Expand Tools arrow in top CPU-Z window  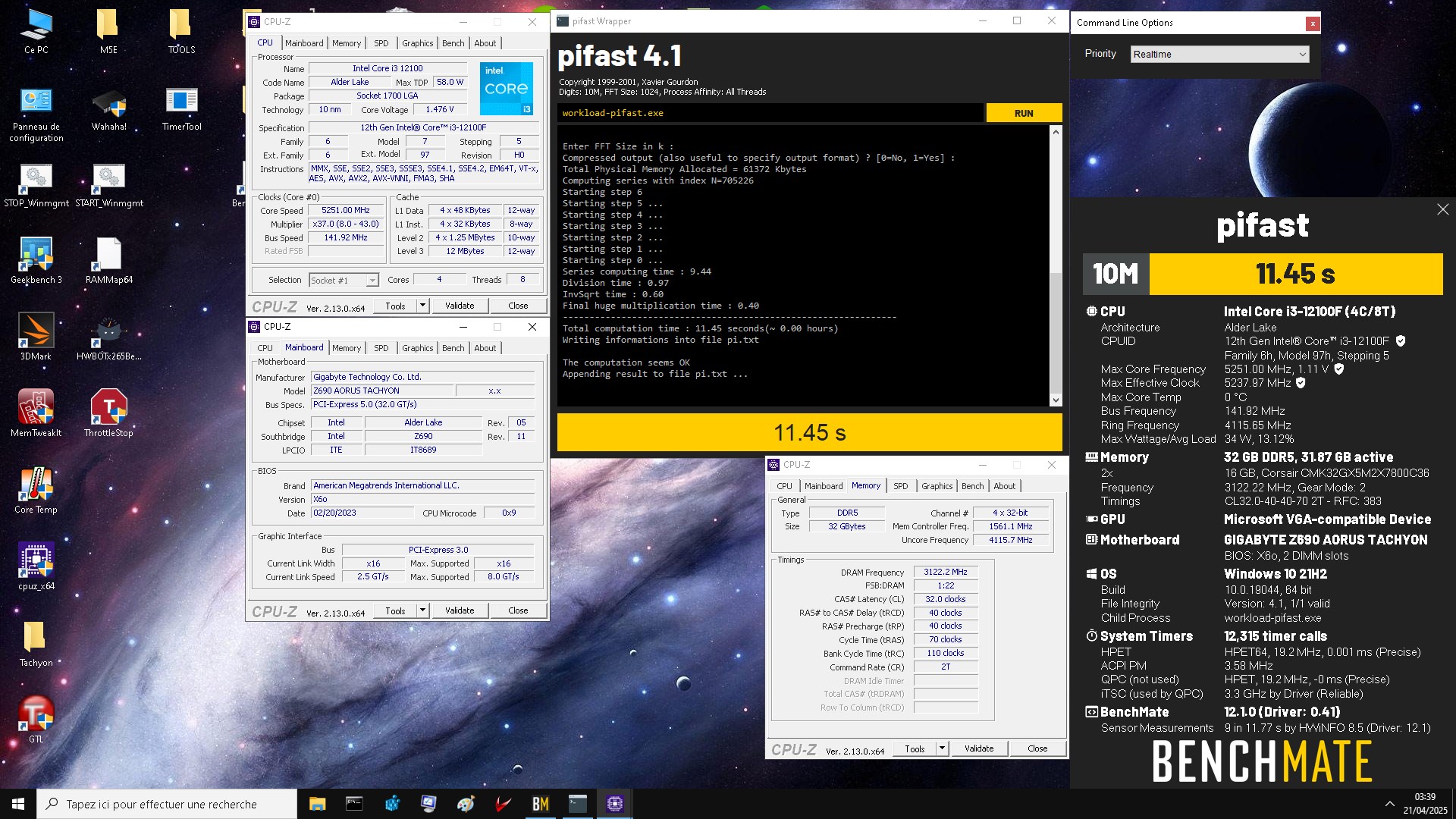tap(422, 306)
